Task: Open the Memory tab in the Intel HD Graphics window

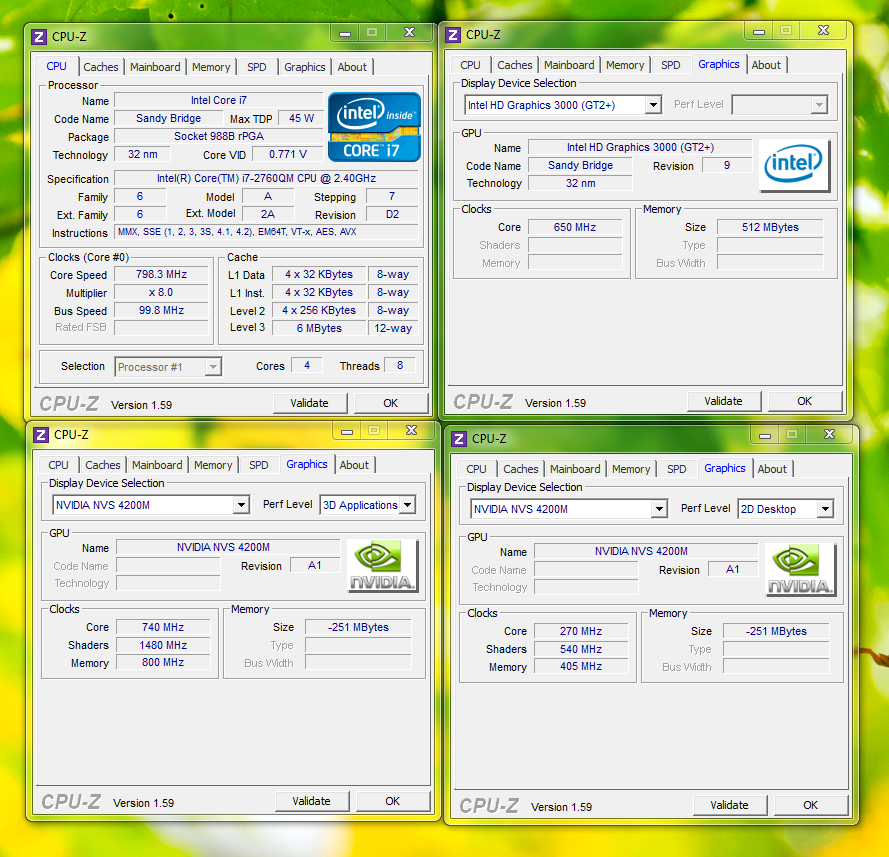Action: (625, 65)
